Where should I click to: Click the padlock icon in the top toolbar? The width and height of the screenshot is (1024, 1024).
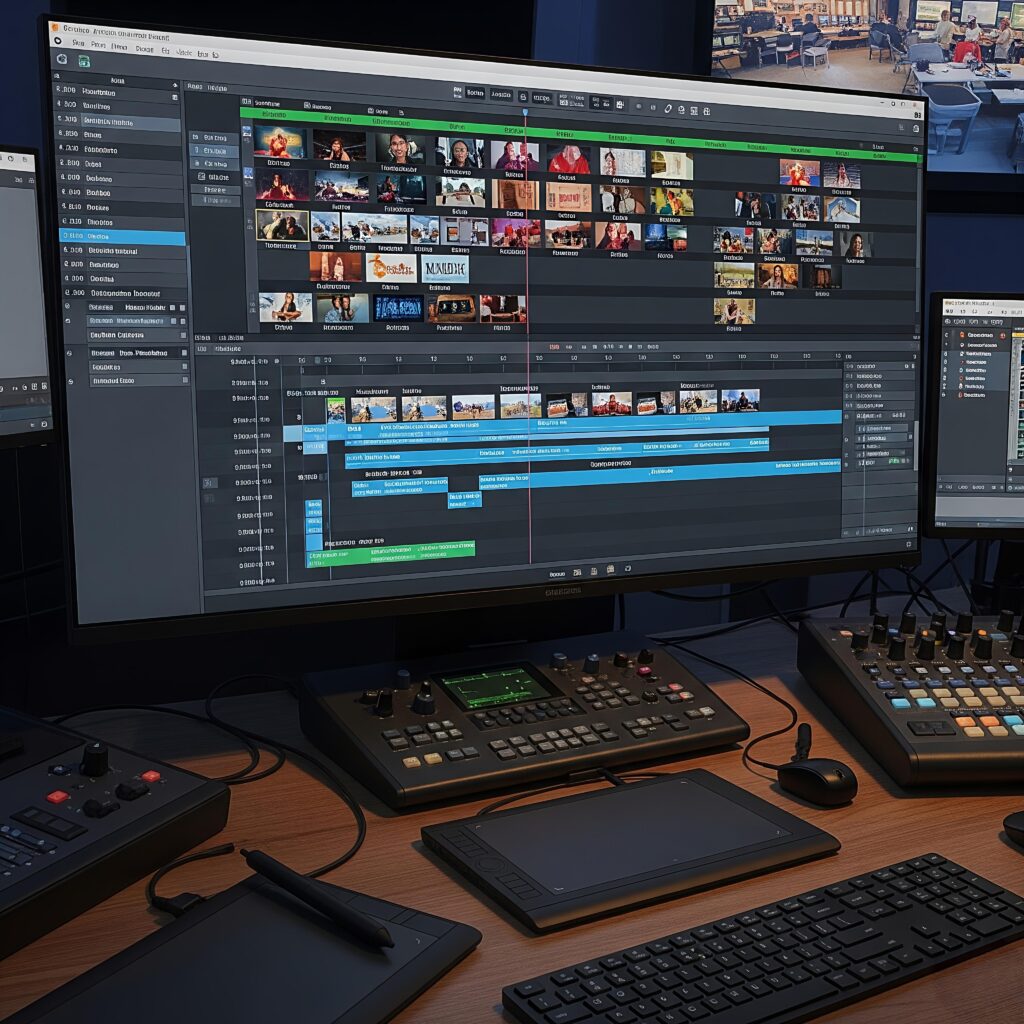[522, 97]
